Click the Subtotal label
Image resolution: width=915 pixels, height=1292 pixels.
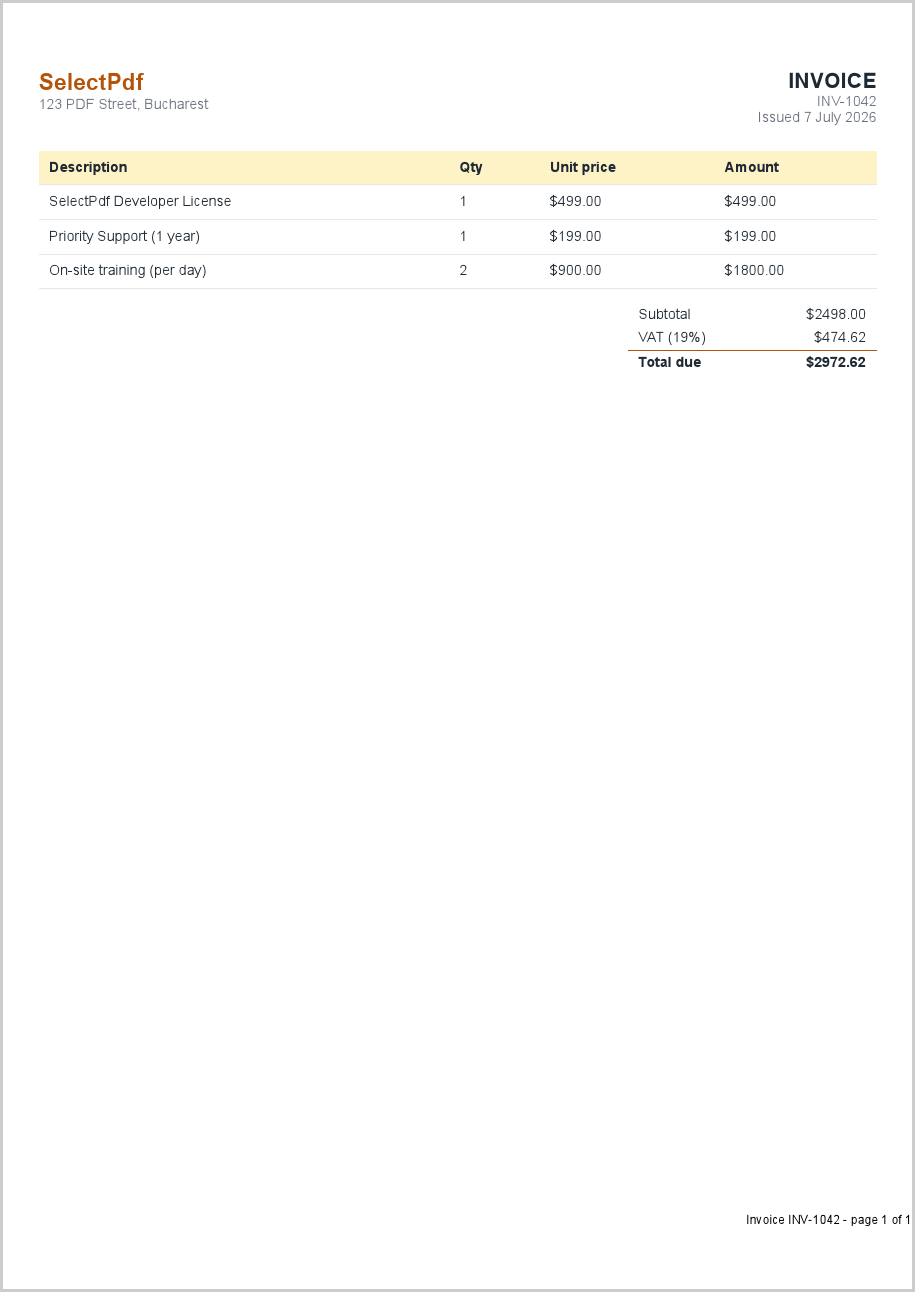pyautogui.click(x=664, y=314)
